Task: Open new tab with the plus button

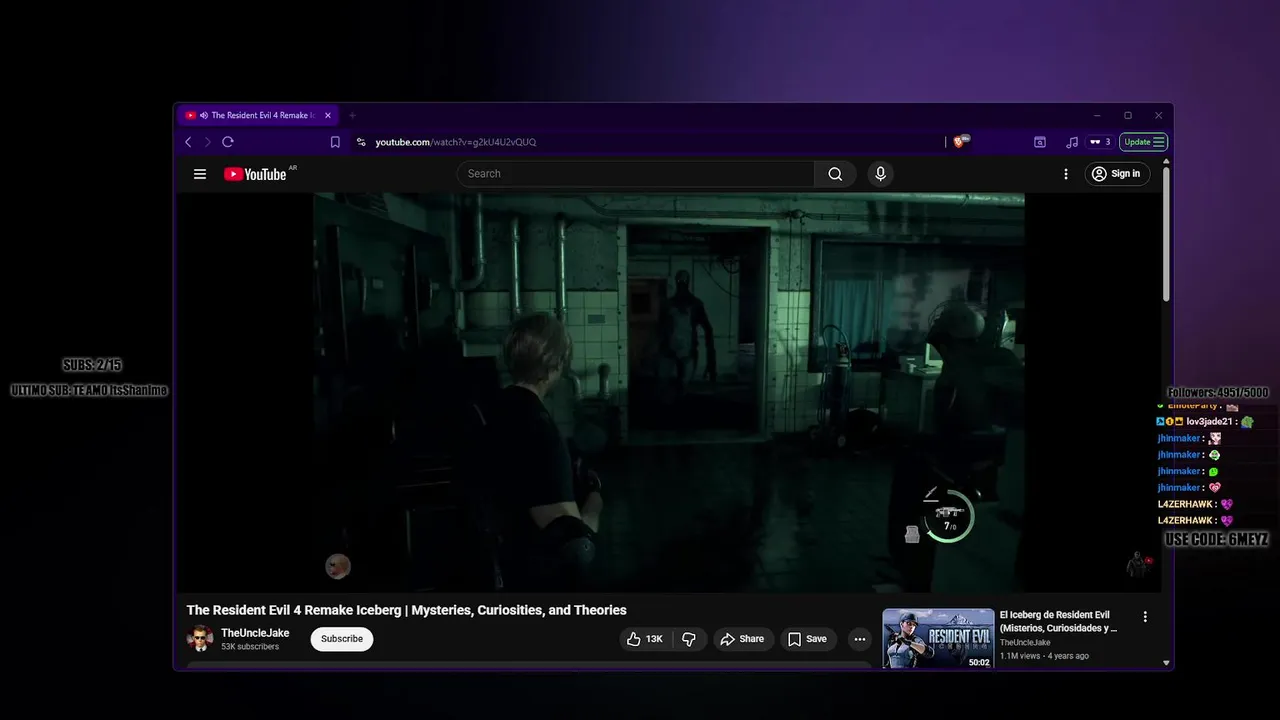Action: (352, 115)
